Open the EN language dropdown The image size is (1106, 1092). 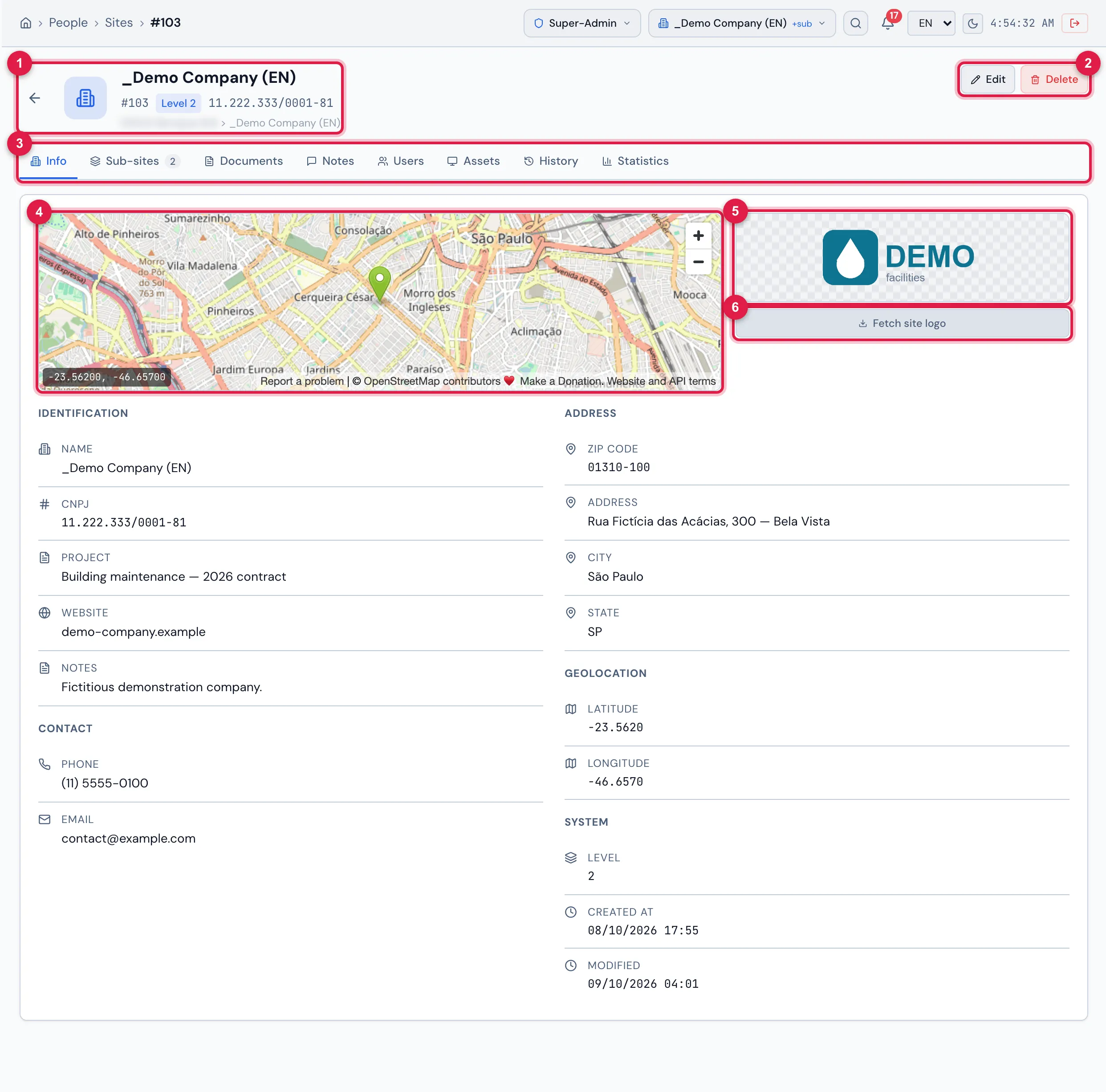(931, 23)
